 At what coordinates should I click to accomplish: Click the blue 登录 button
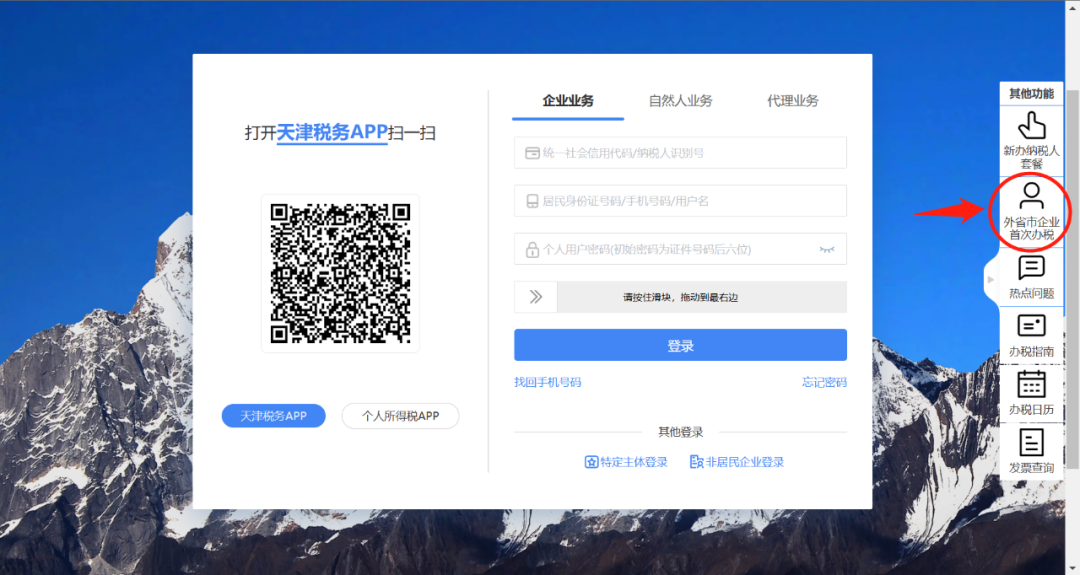(681, 345)
